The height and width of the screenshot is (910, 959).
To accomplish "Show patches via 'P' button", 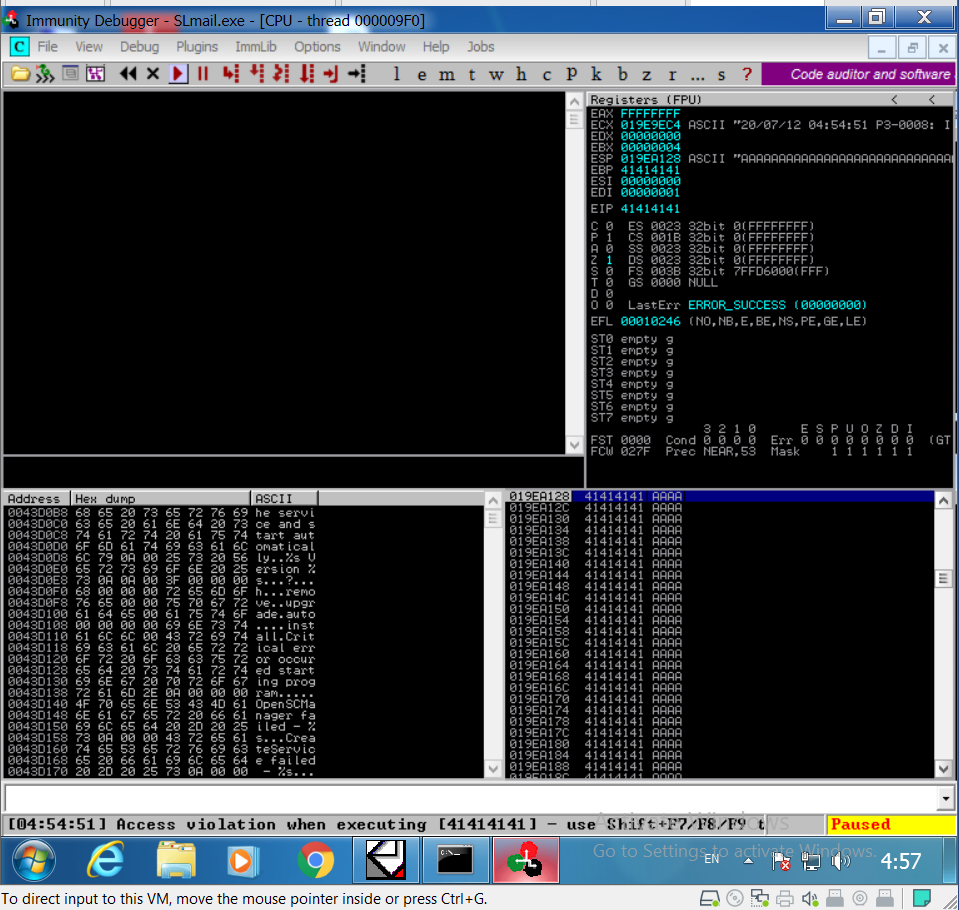I will (571, 74).
